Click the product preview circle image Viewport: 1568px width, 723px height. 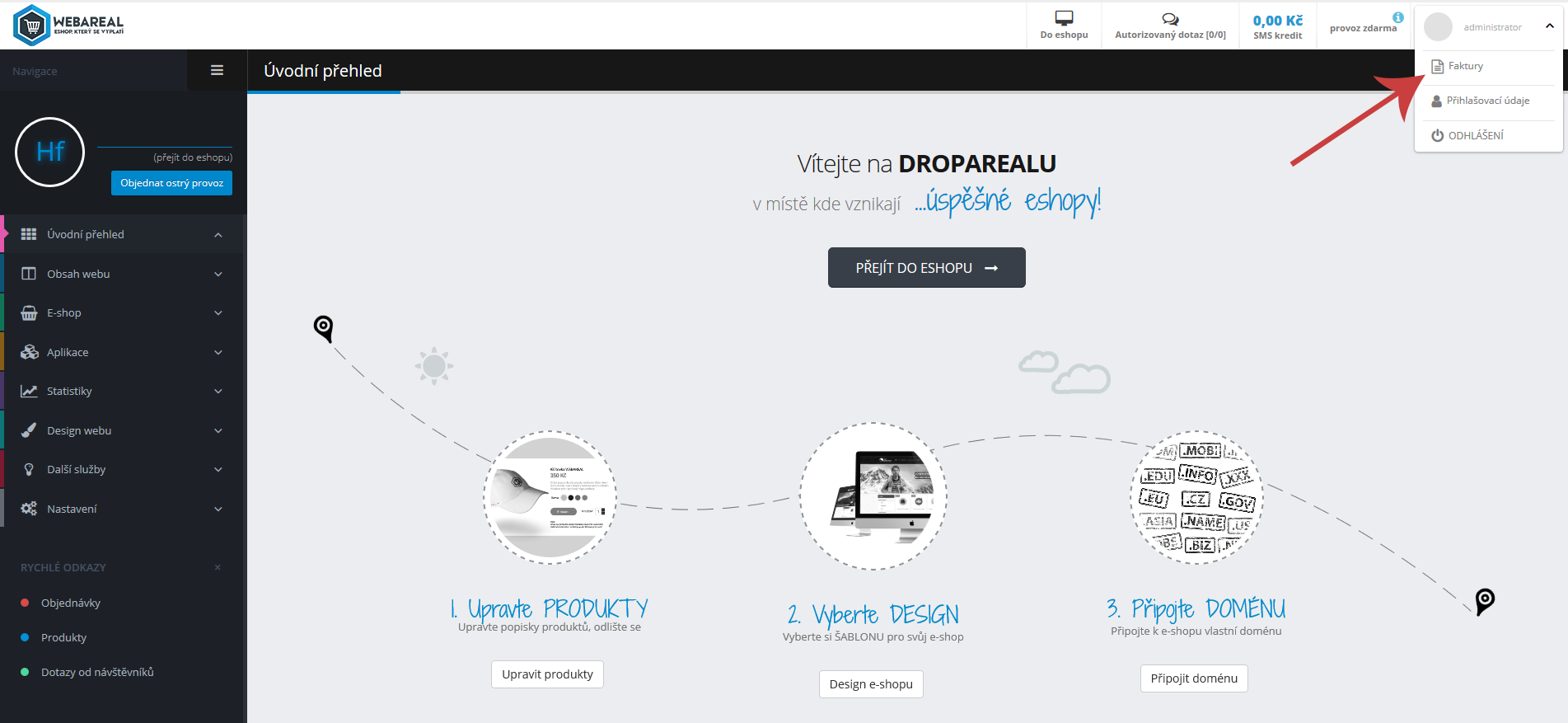pyautogui.click(x=550, y=497)
